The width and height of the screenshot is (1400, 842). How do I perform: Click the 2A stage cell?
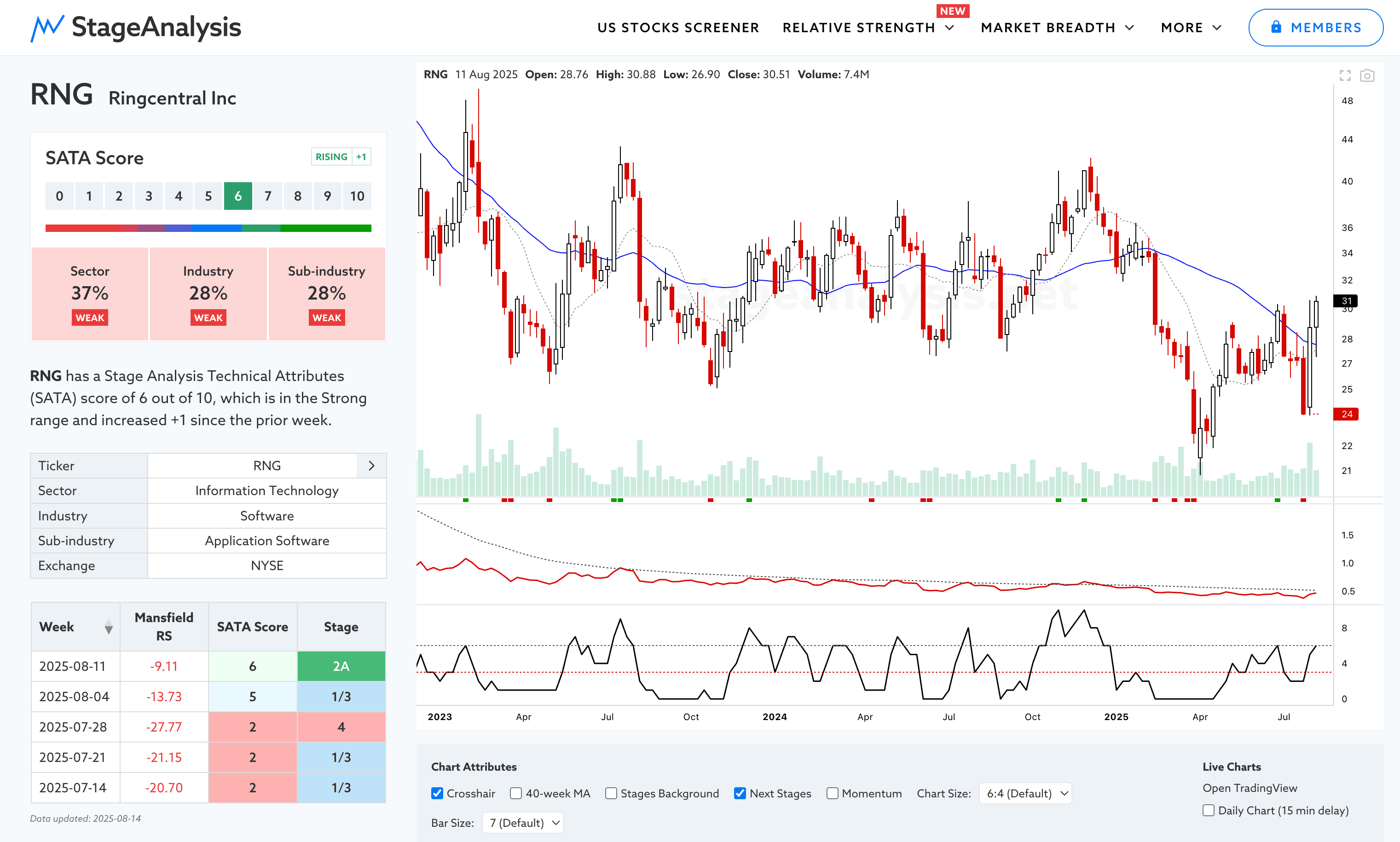341,666
